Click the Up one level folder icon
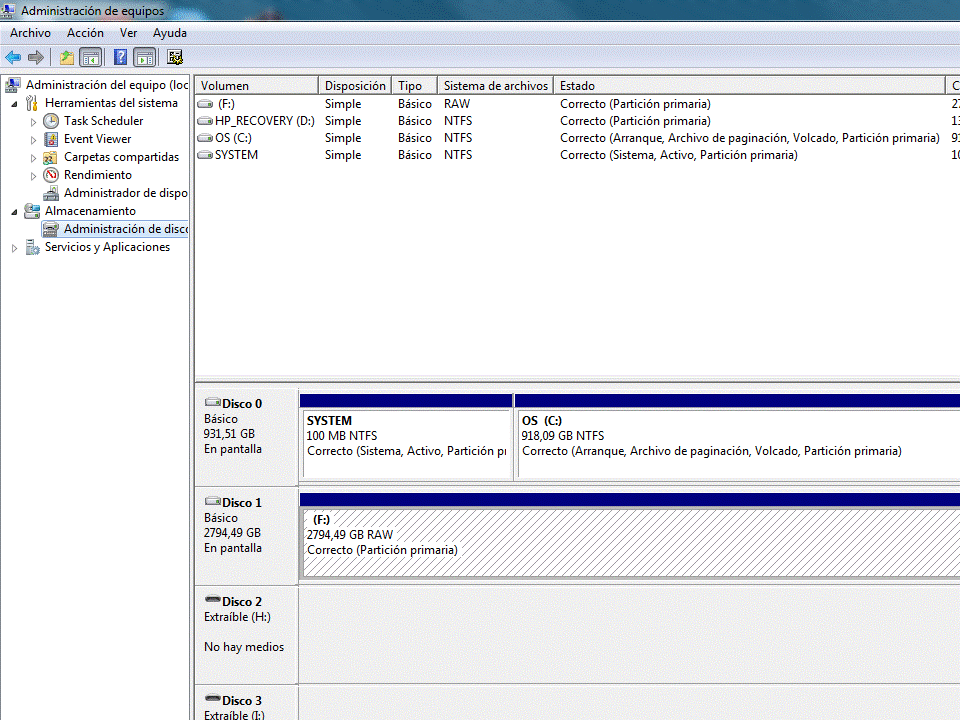 pyautogui.click(x=67, y=57)
